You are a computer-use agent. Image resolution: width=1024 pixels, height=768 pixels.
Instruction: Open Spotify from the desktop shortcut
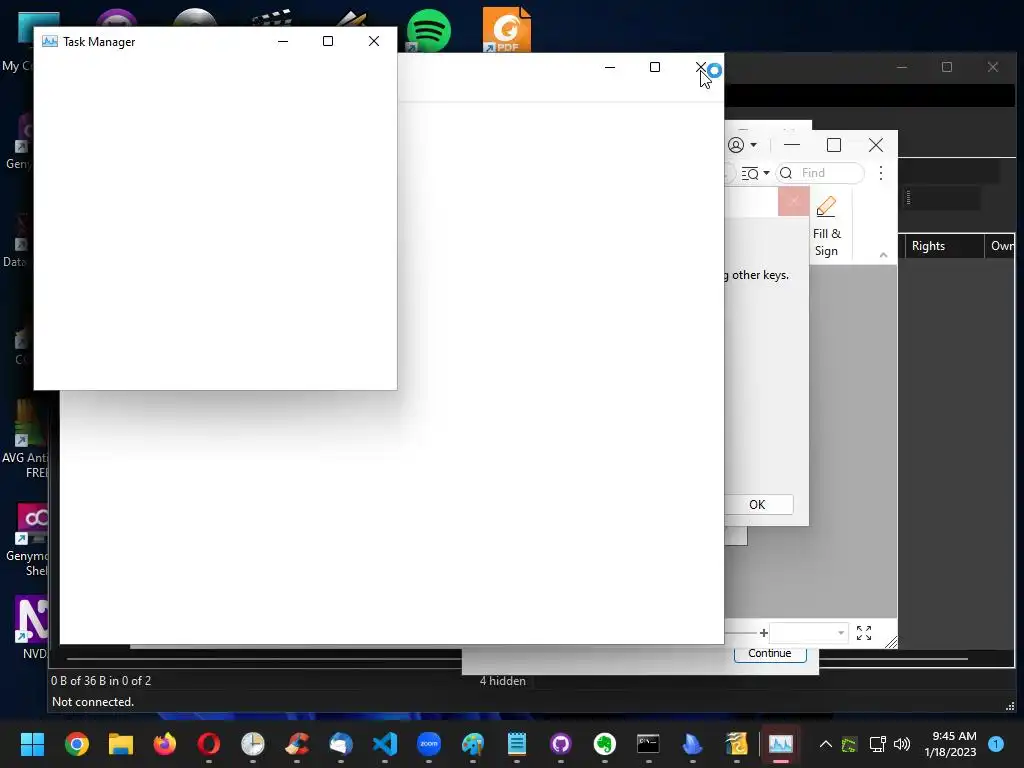tap(428, 30)
